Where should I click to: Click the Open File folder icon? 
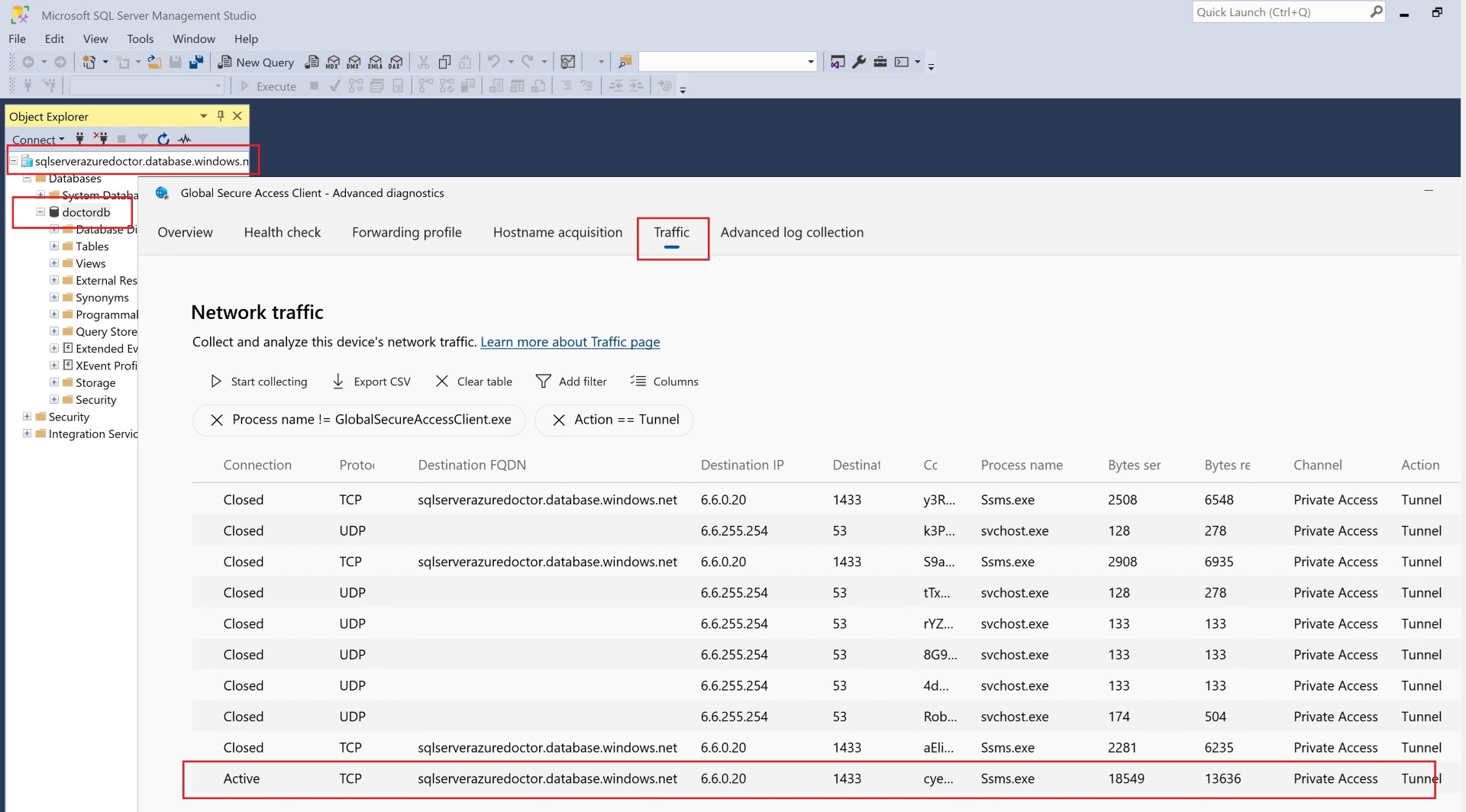[x=154, y=62]
